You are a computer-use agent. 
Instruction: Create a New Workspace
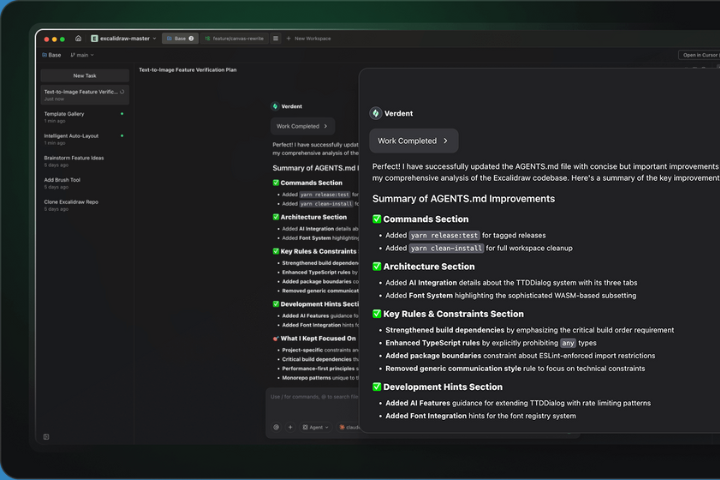pos(309,39)
